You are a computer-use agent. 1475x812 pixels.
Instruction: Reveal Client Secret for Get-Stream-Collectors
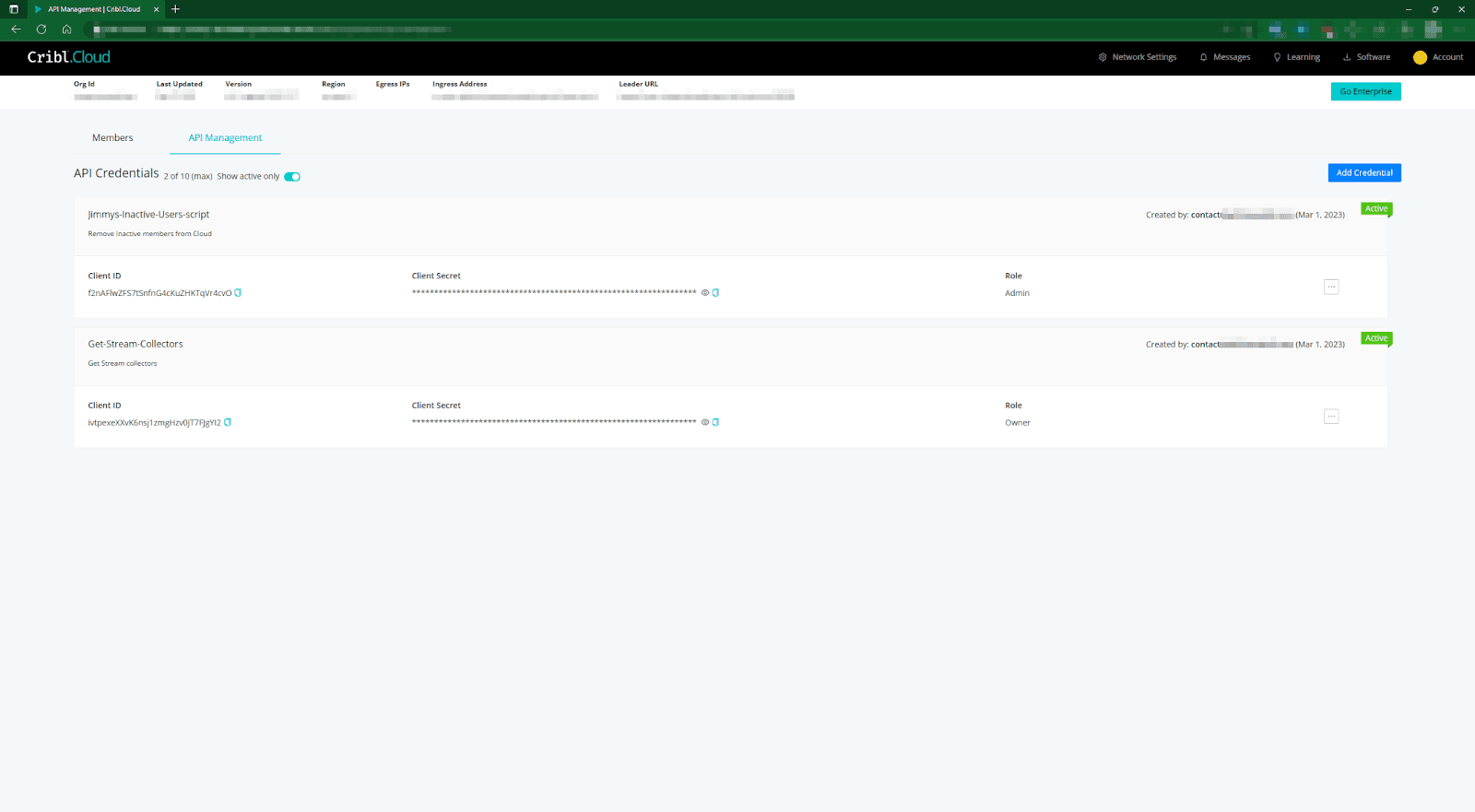coord(705,423)
